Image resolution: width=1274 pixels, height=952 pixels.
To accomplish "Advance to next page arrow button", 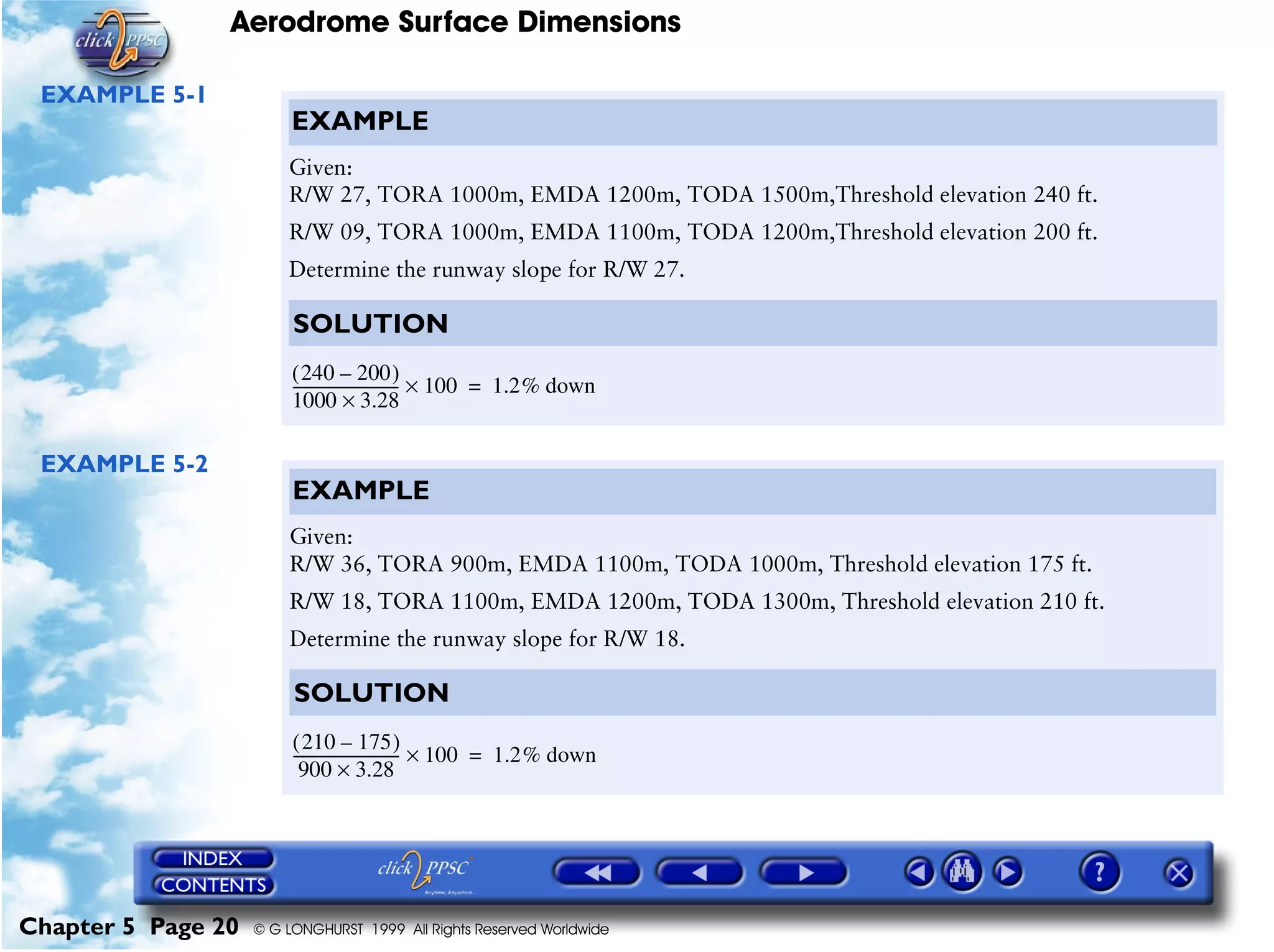I will (x=804, y=872).
